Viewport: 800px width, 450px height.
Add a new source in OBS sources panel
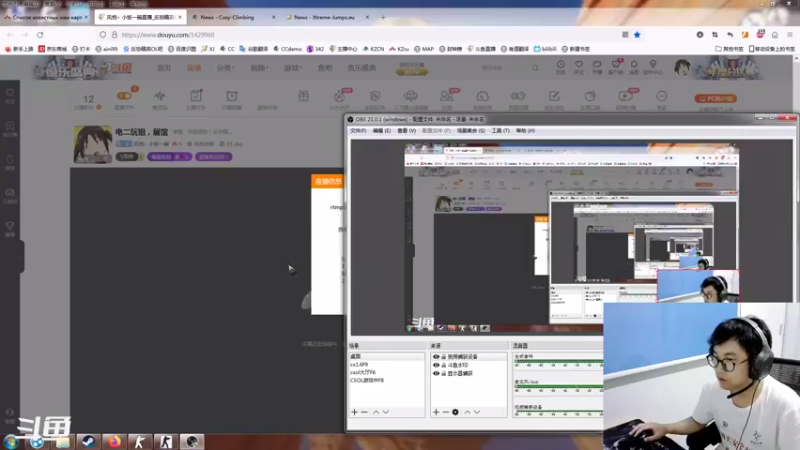[436, 412]
